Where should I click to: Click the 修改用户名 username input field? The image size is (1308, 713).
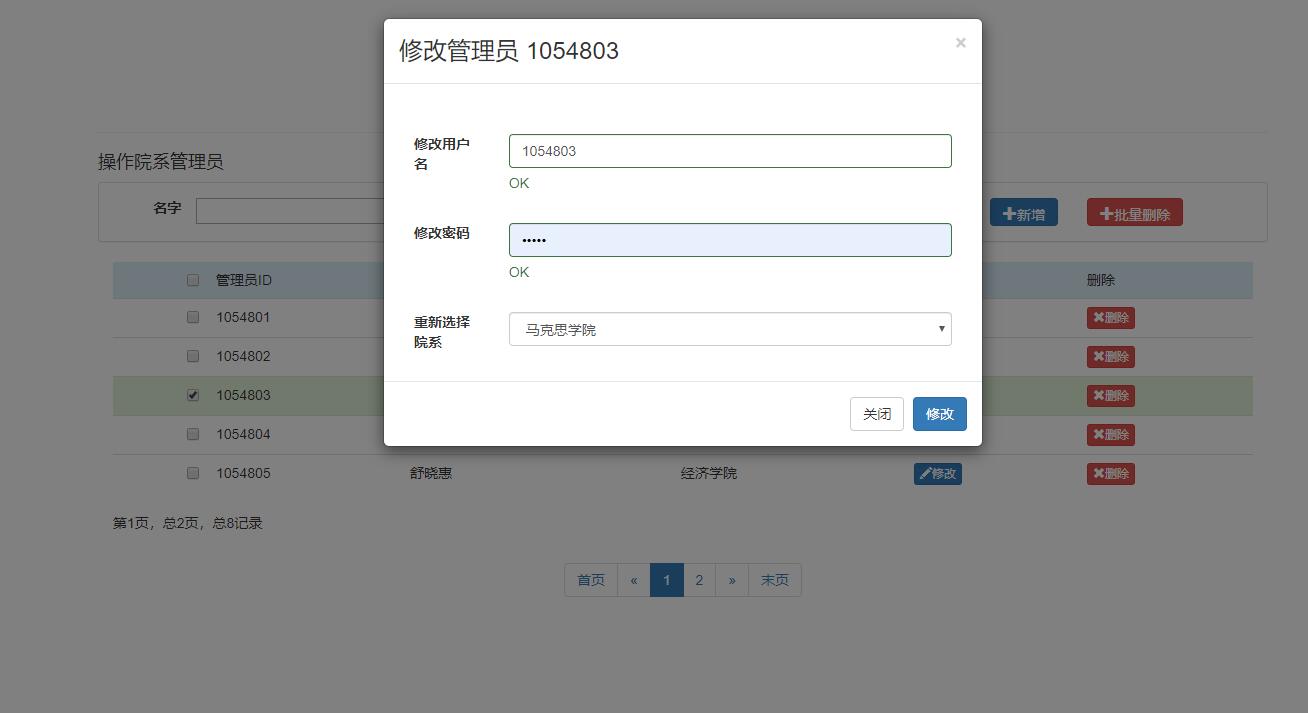click(x=729, y=150)
